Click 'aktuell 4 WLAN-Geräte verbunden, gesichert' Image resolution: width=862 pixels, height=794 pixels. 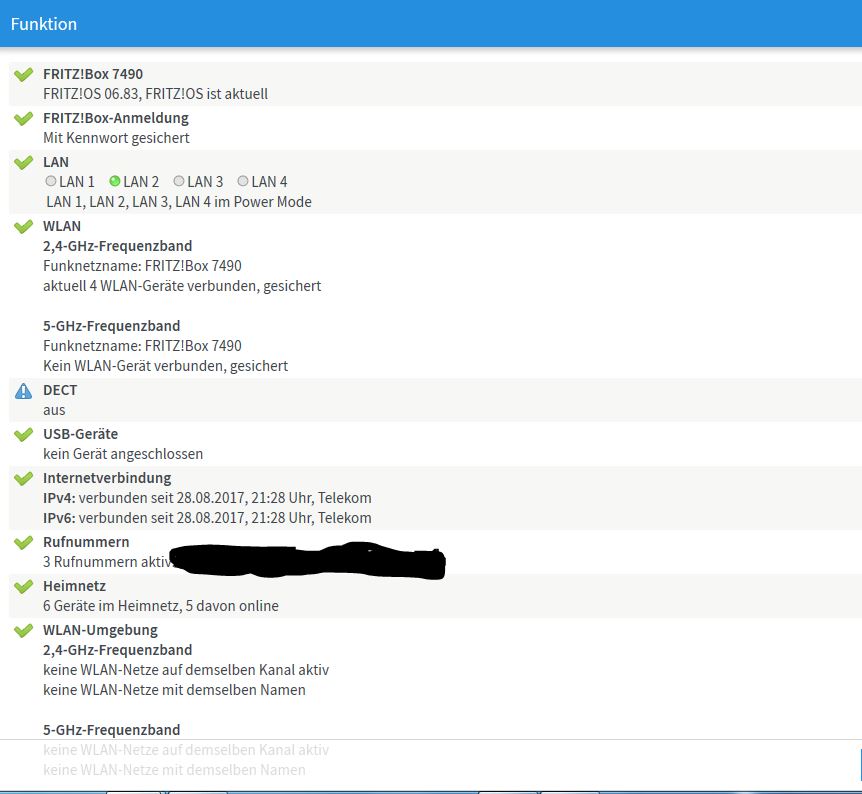click(182, 286)
